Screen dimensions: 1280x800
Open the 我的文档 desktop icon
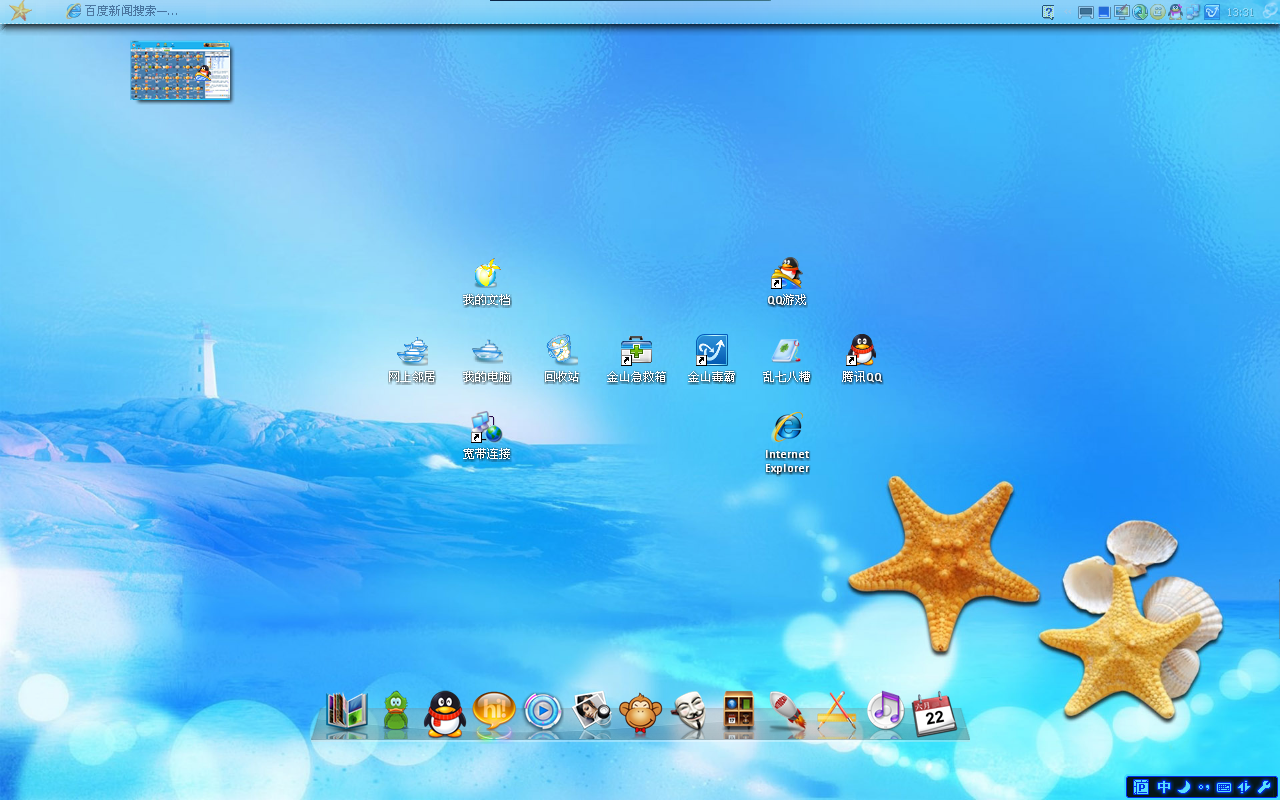[487, 283]
